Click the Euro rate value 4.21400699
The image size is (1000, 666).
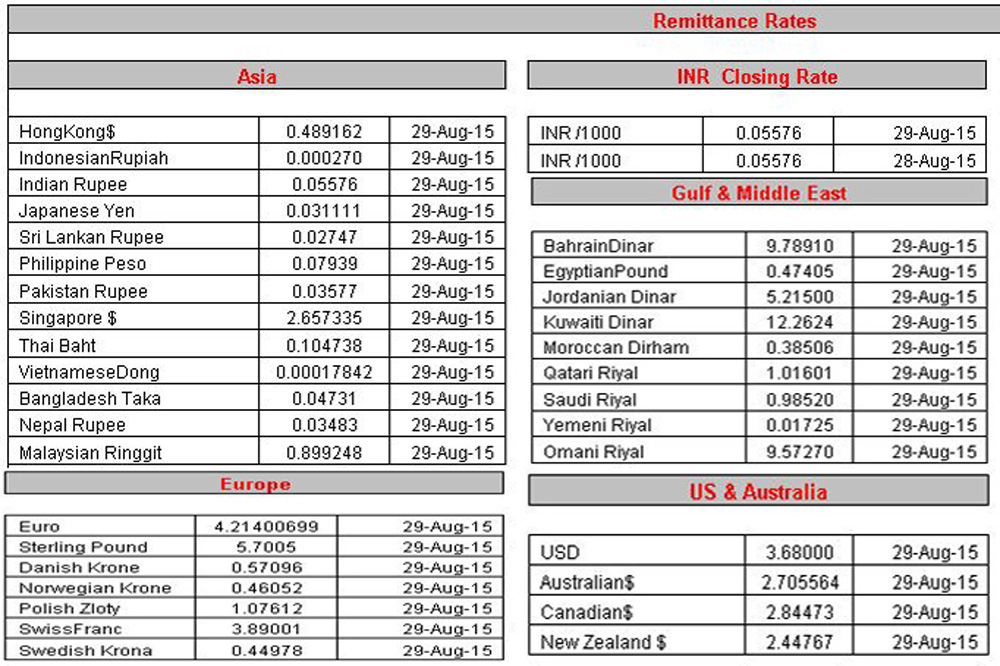coord(266,526)
